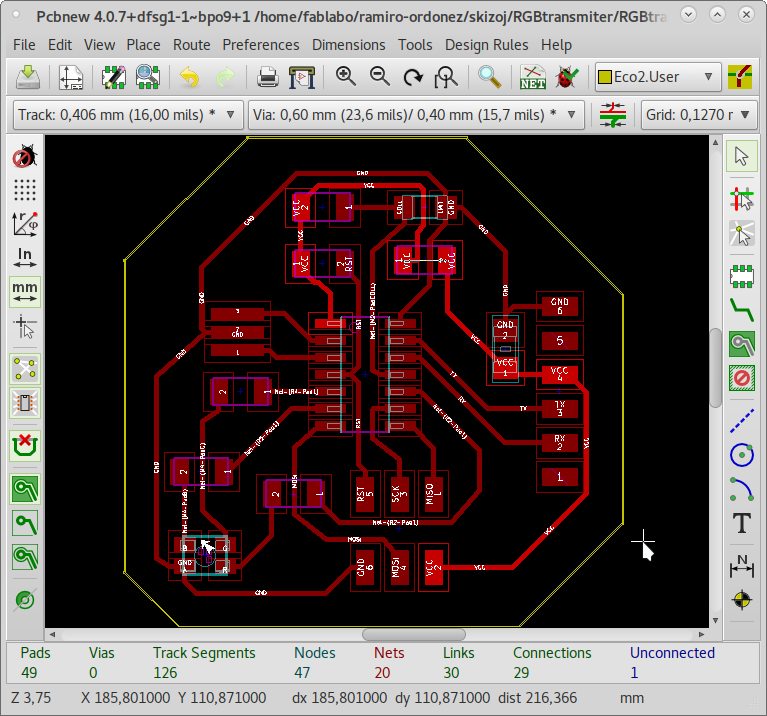Select the Add circle tool
Viewport: 767px width, 716px height.
[x=742, y=455]
